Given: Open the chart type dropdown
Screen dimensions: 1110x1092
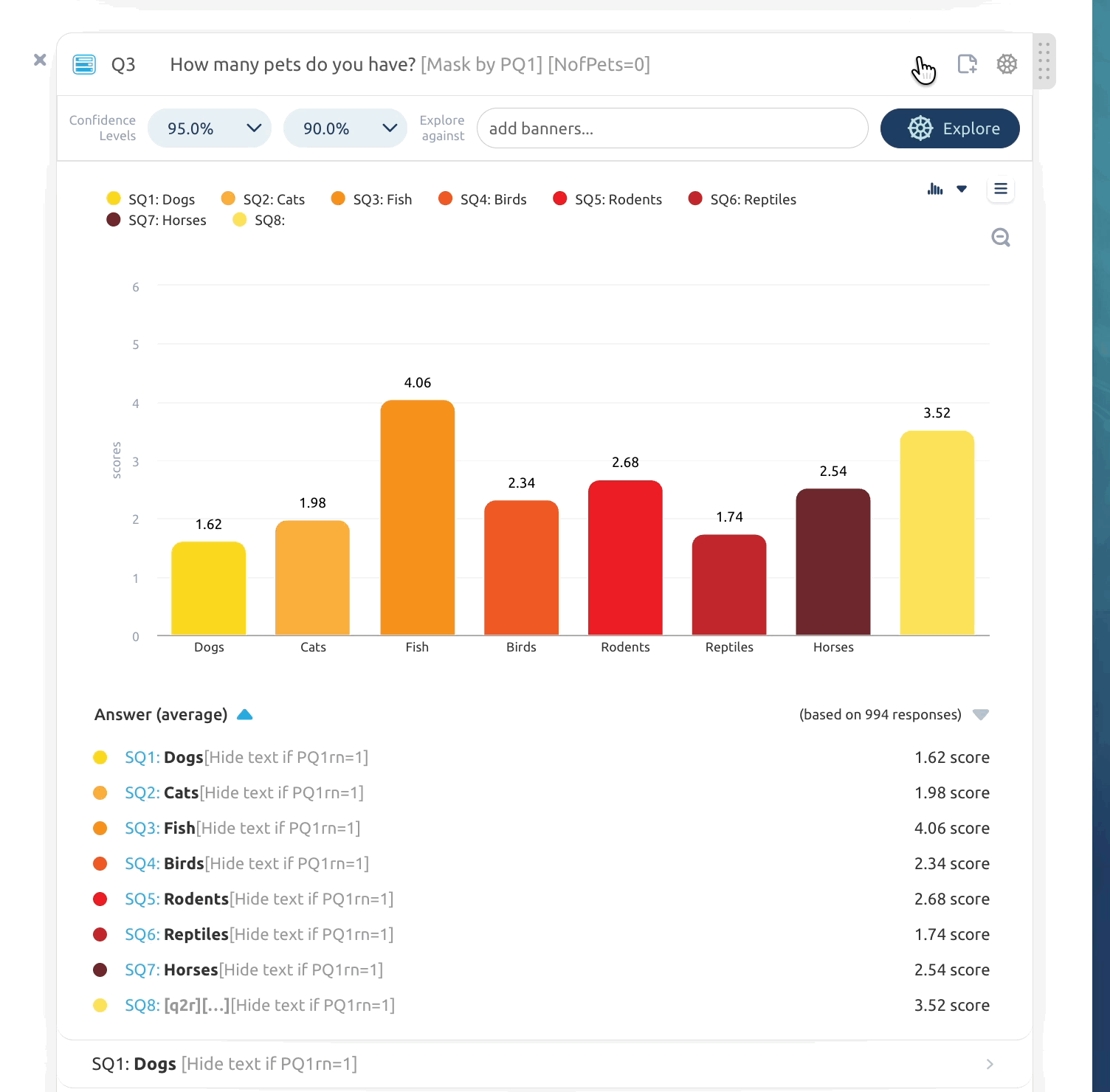Looking at the screenshot, I should [947, 189].
